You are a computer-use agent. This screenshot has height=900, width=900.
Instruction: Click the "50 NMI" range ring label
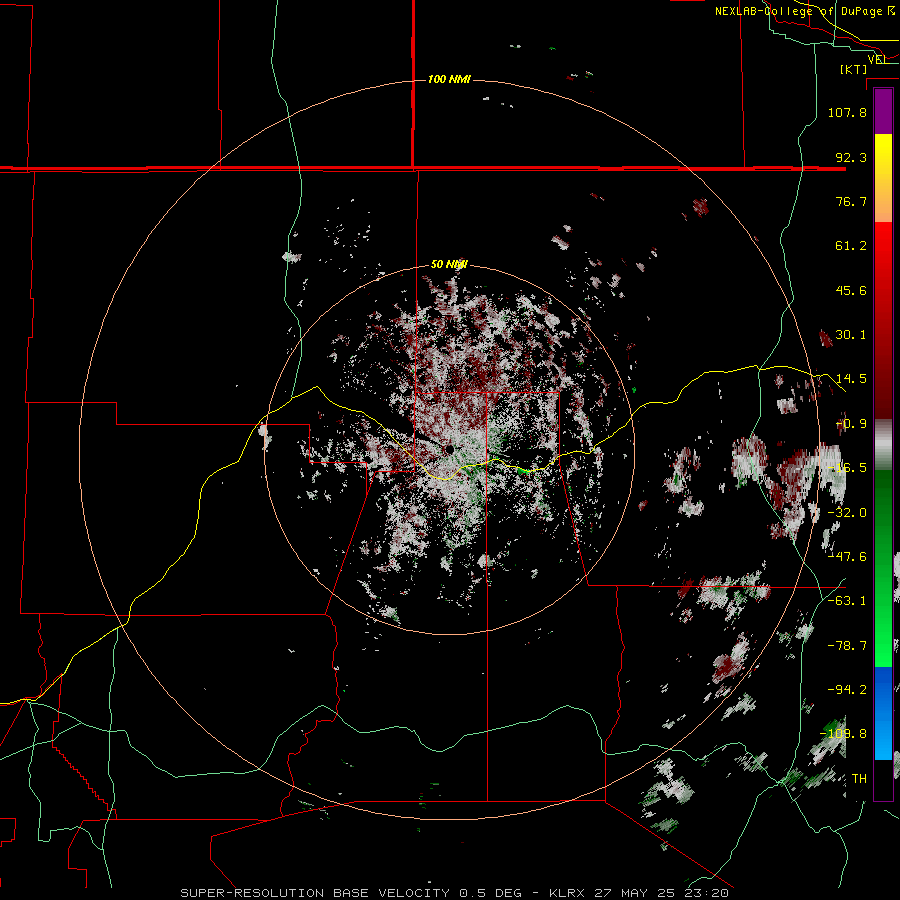[449, 264]
